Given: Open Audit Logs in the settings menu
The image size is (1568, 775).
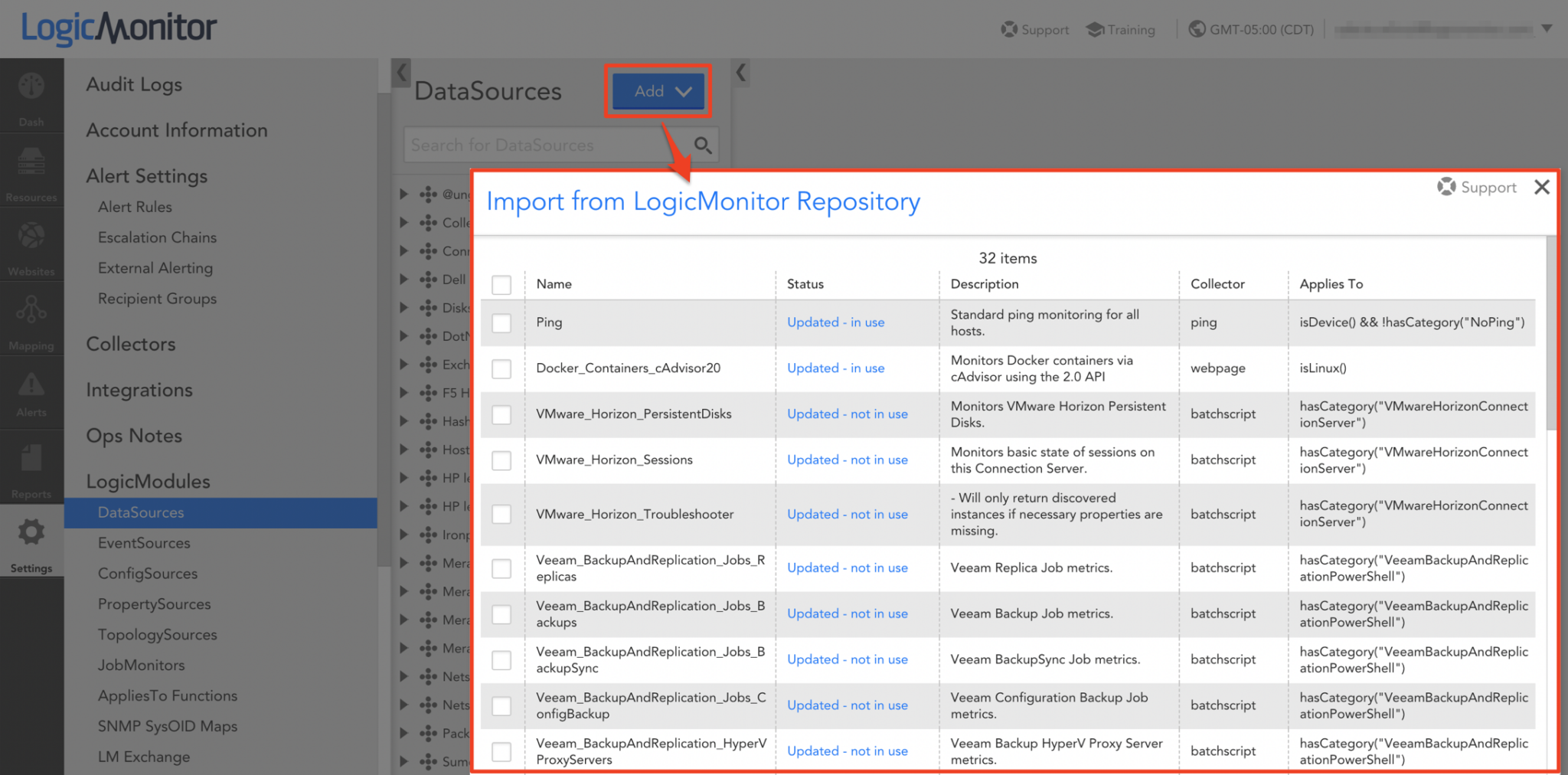Looking at the screenshot, I should coord(134,84).
